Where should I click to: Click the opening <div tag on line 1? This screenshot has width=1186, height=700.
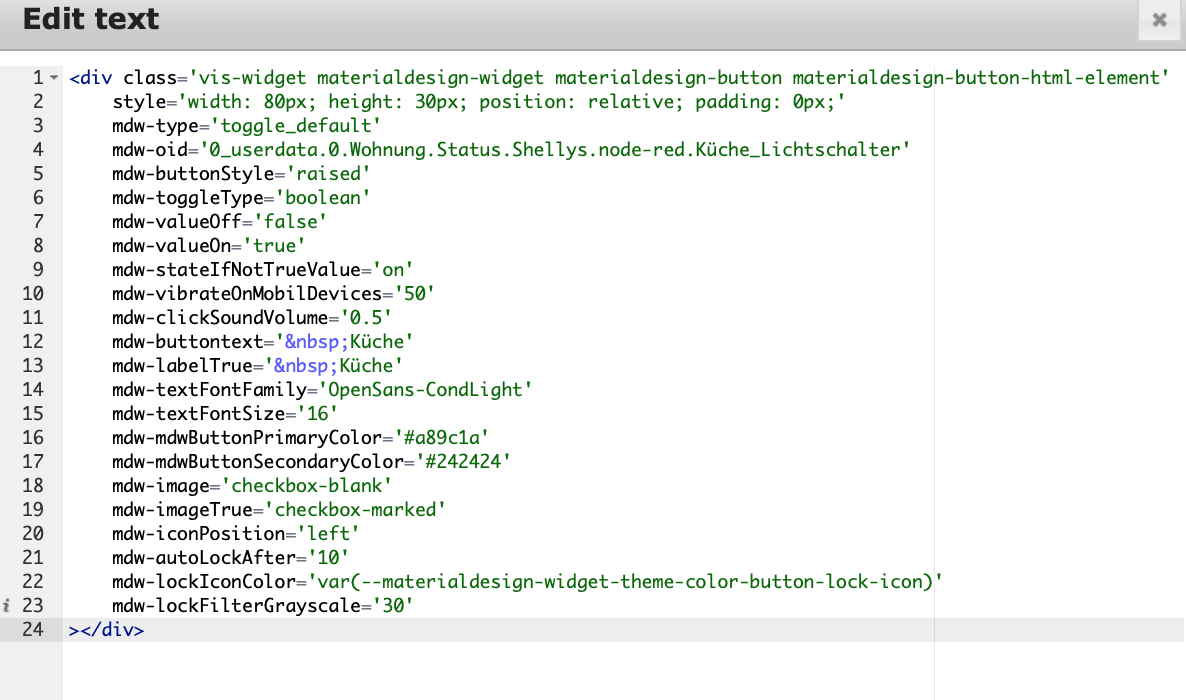[91, 78]
